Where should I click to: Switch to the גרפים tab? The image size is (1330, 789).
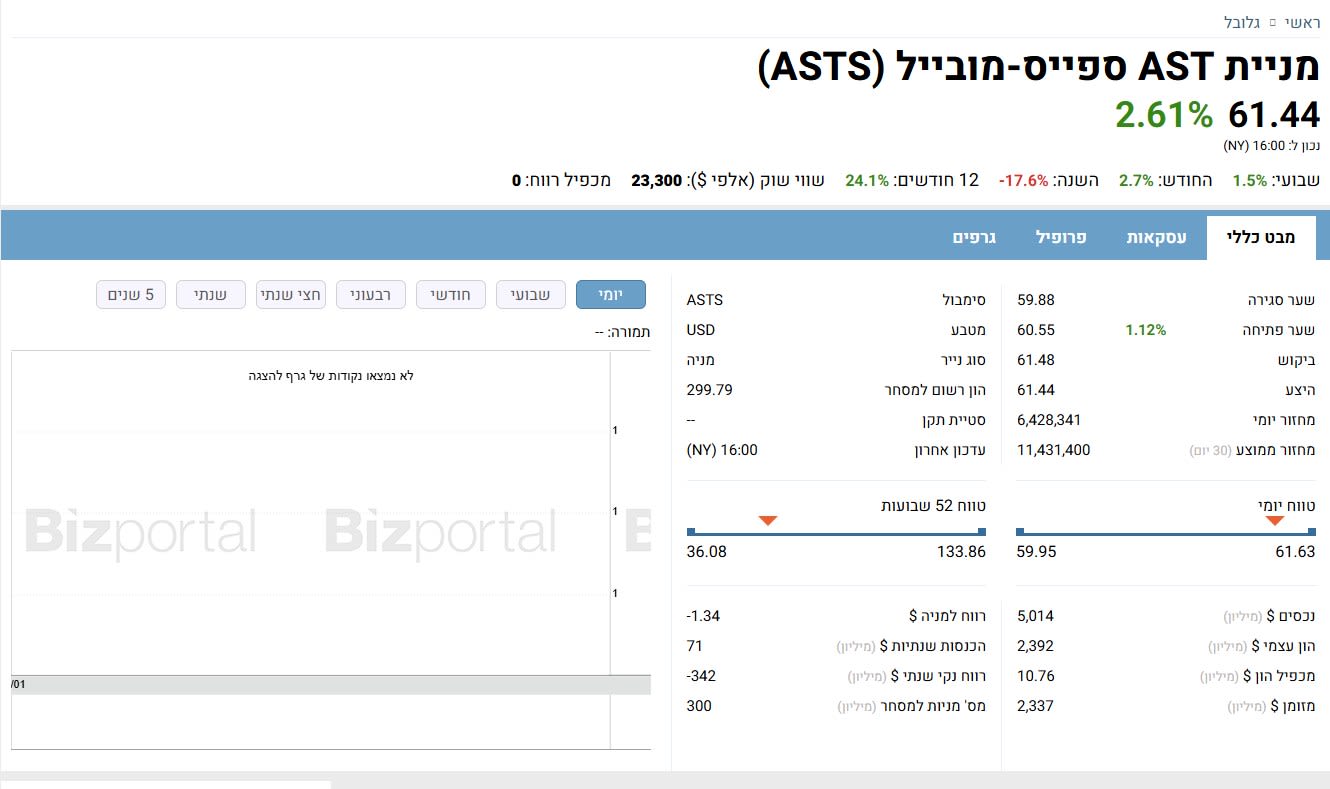(x=973, y=237)
